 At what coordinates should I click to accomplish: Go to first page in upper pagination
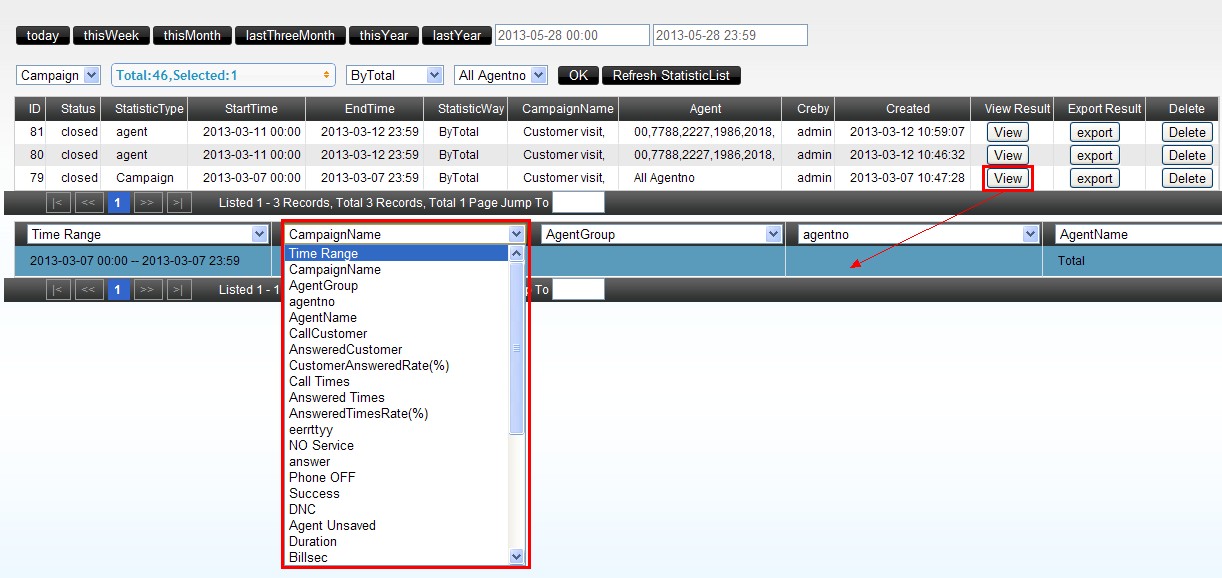(59, 203)
